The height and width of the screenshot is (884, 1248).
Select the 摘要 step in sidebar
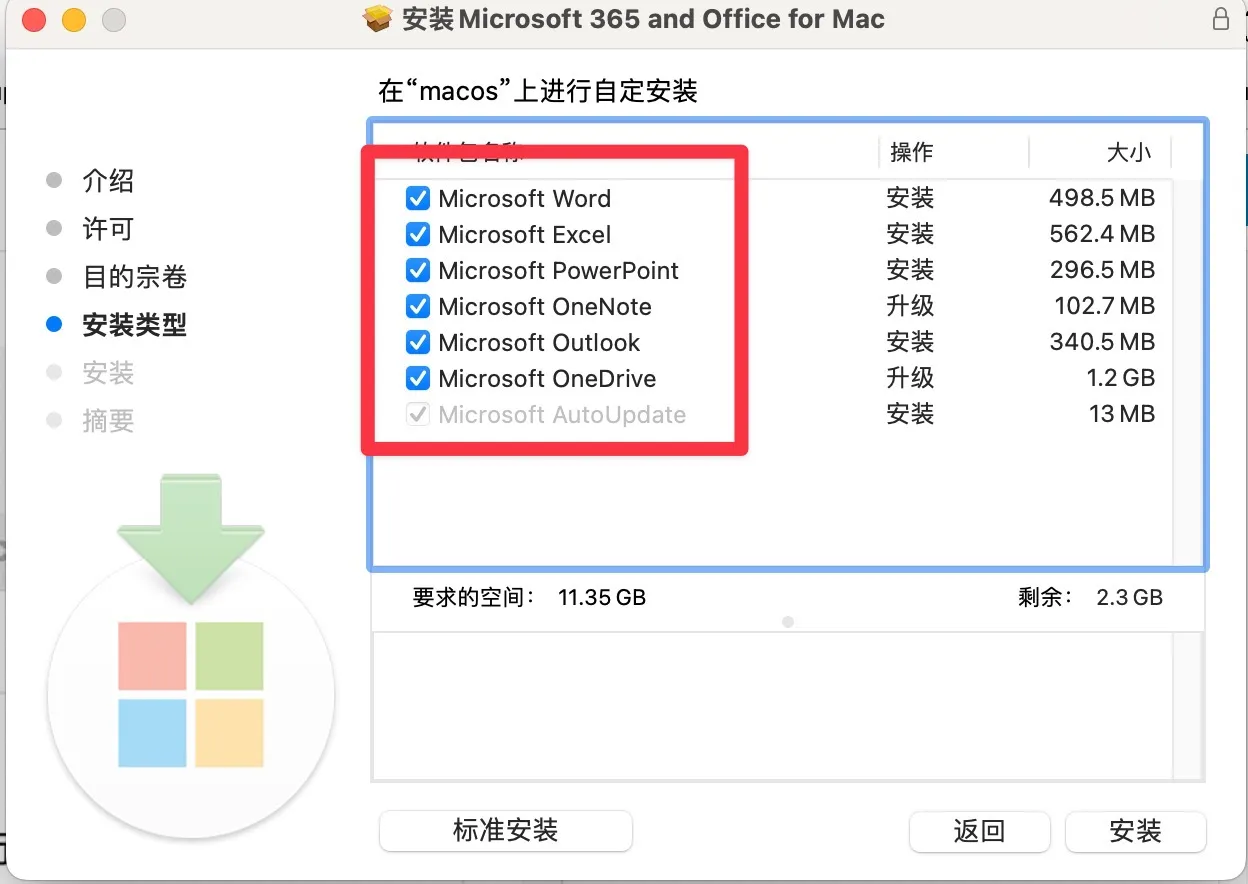[x=108, y=421]
